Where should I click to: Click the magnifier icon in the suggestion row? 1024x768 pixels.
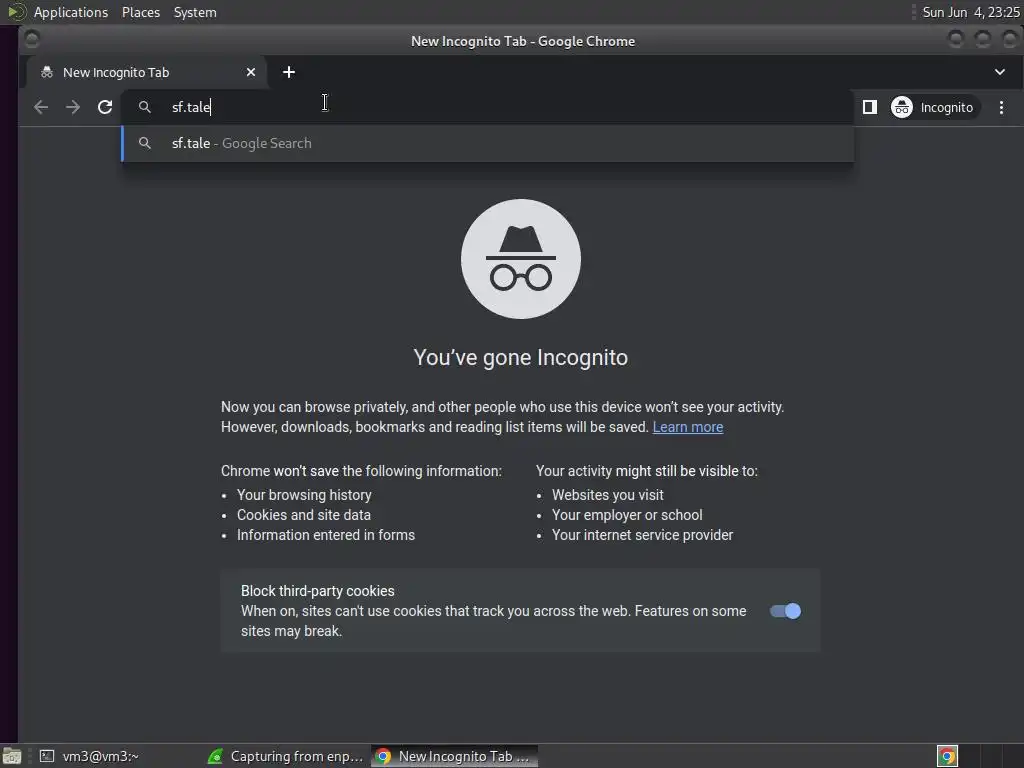pos(145,143)
